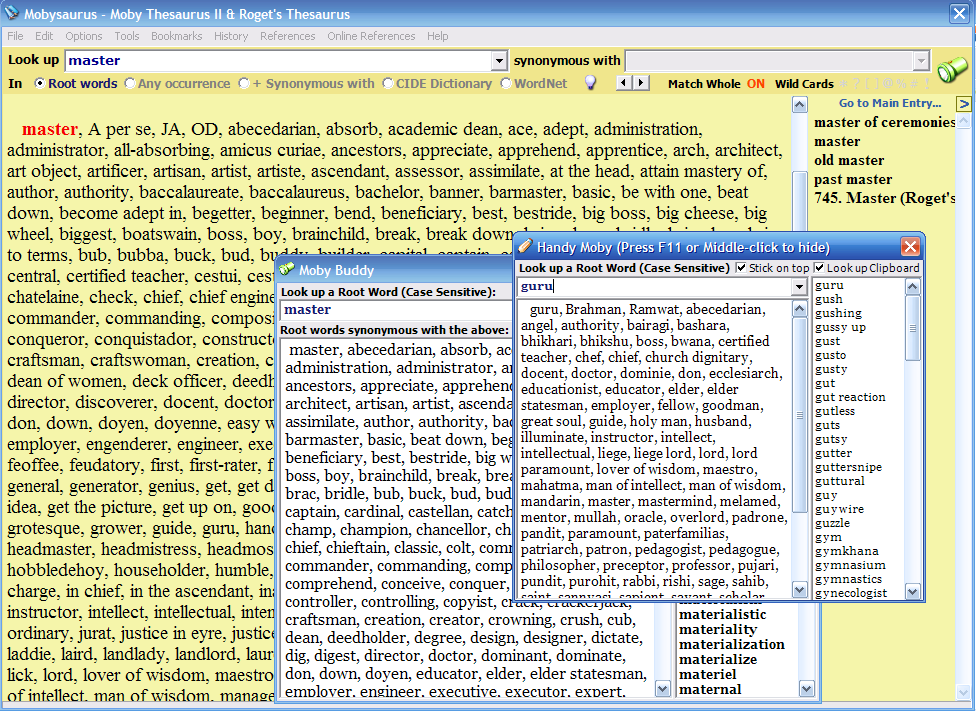This screenshot has height=711, width=976.
Task: Click the down arrow of Moby Buddy word list
Action: point(807,689)
